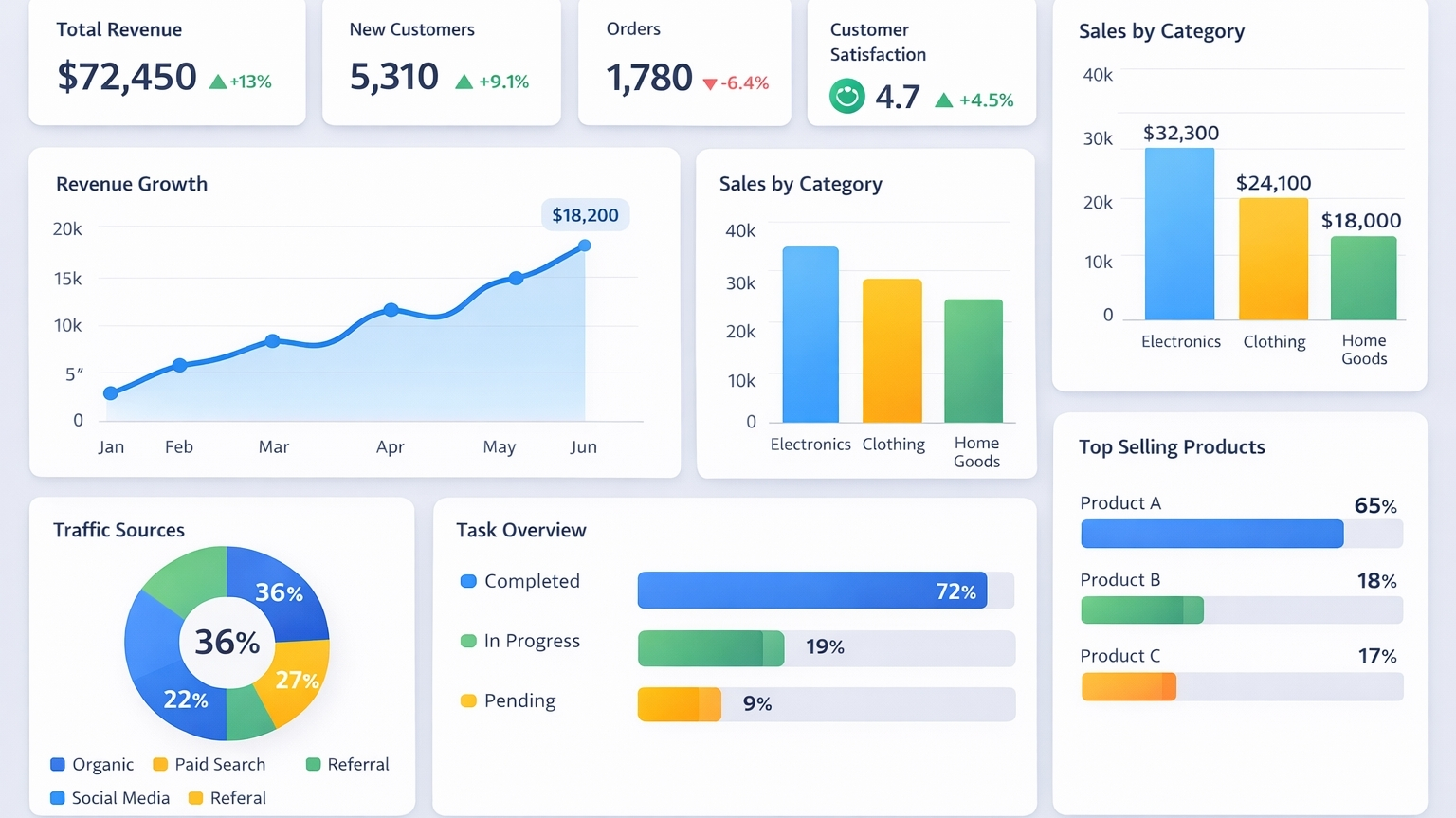Select the yellow Paid Search legend swatch
The width and height of the screenshot is (1456, 818).
tap(160, 764)
